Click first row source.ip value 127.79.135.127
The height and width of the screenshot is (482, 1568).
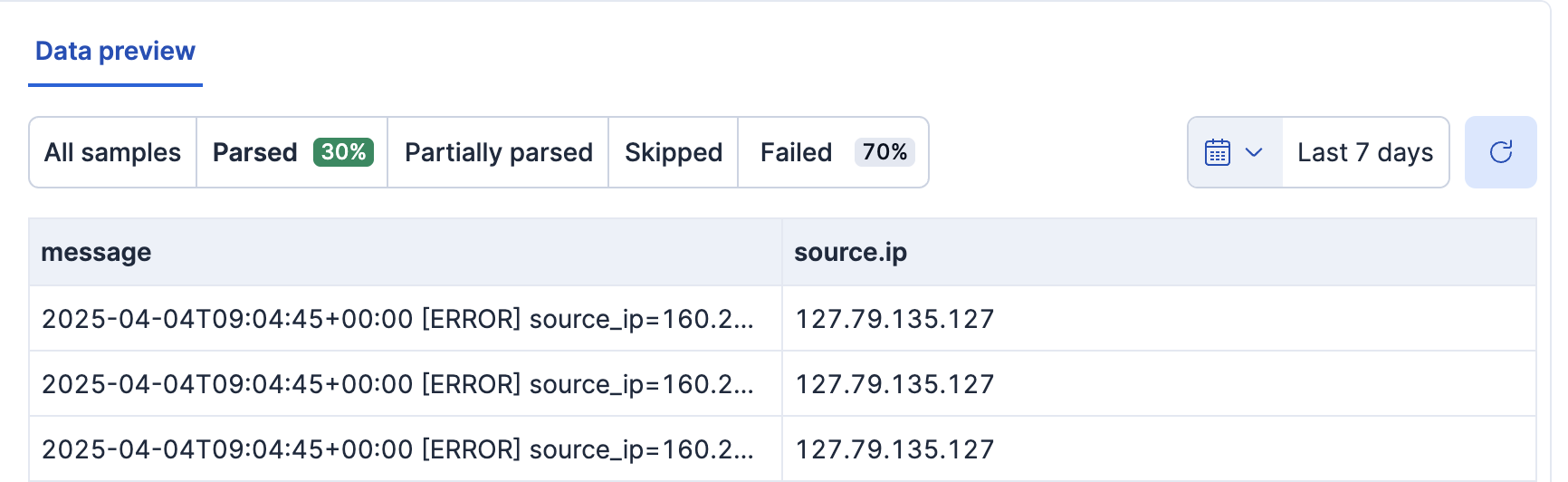pyautogui.click(x=894, y=319)
